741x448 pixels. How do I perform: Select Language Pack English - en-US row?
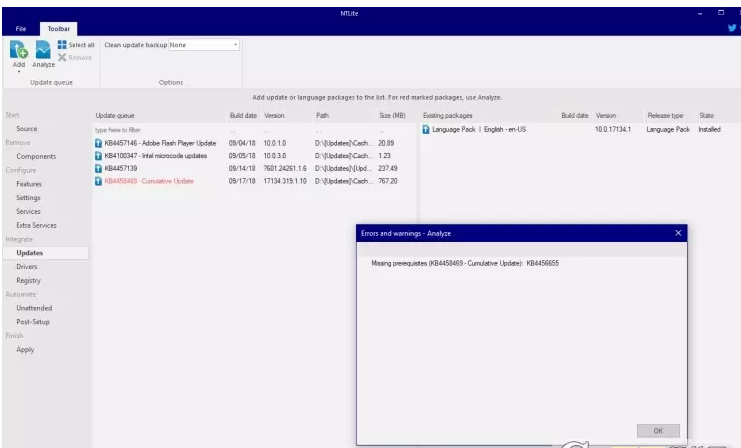(580, 129)
